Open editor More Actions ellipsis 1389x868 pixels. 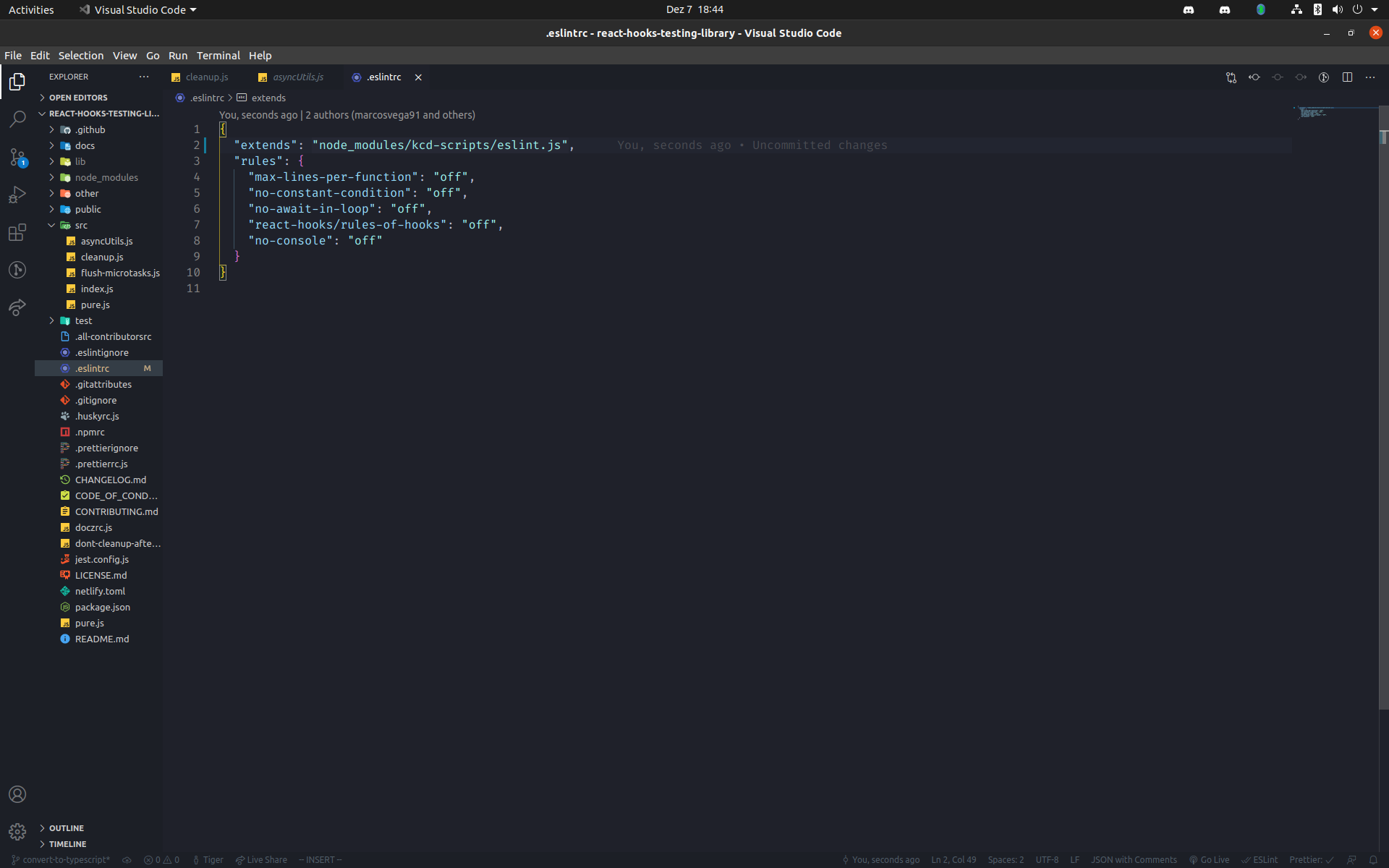(x=1370, y=77)
